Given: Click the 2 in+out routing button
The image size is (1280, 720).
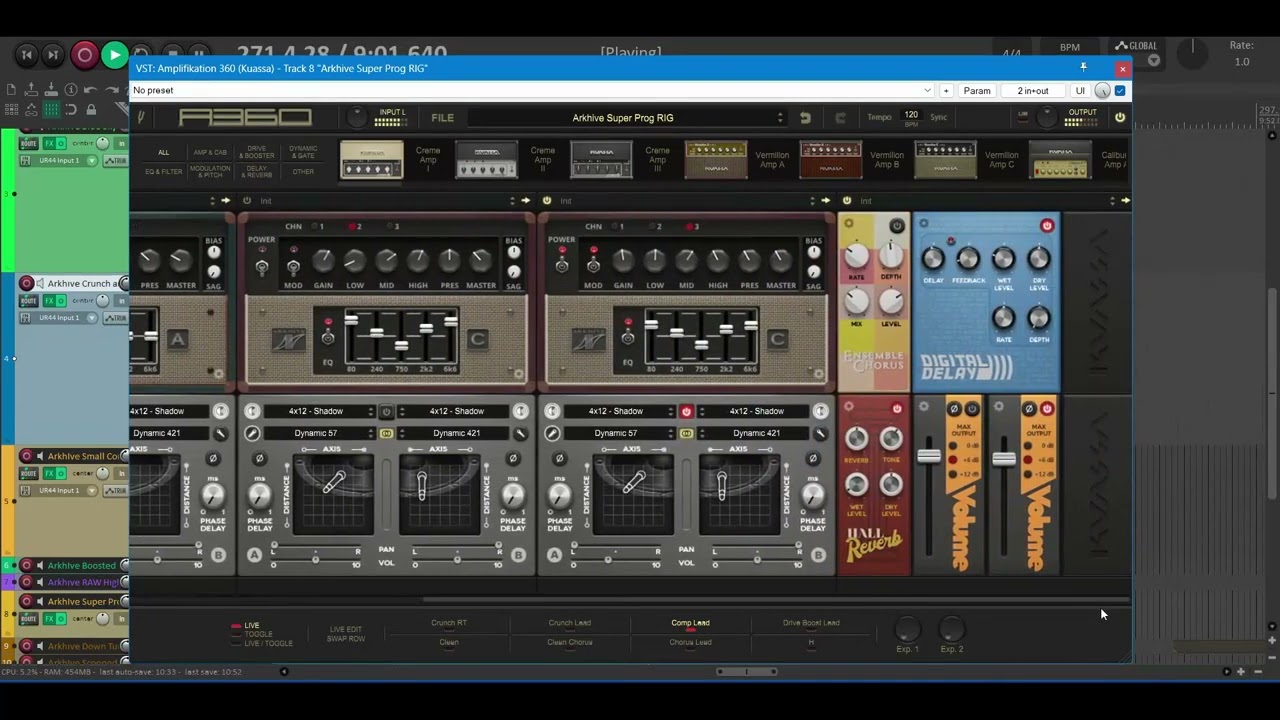Looking at the screenshot, I should (x=1033, y=90).
